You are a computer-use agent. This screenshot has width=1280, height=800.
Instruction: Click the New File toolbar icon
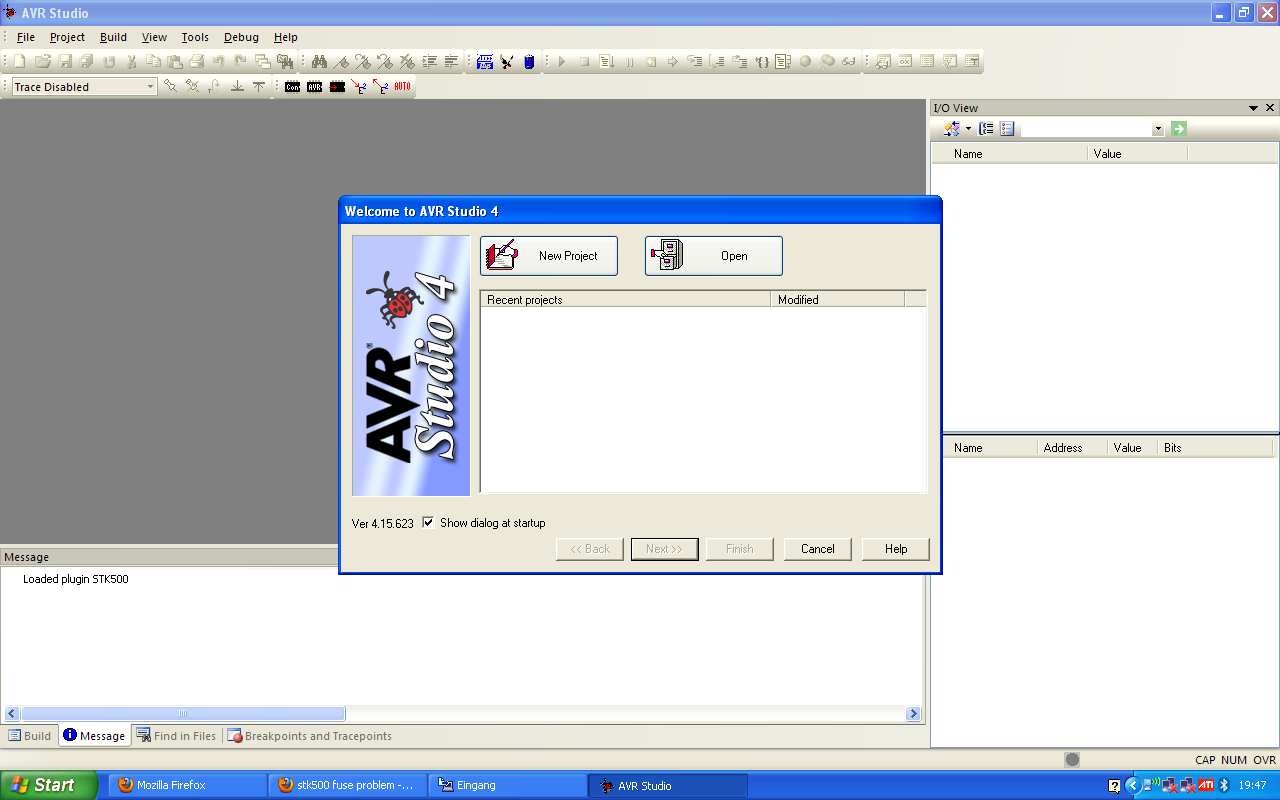pyautogui.click(x=20, y=62)
